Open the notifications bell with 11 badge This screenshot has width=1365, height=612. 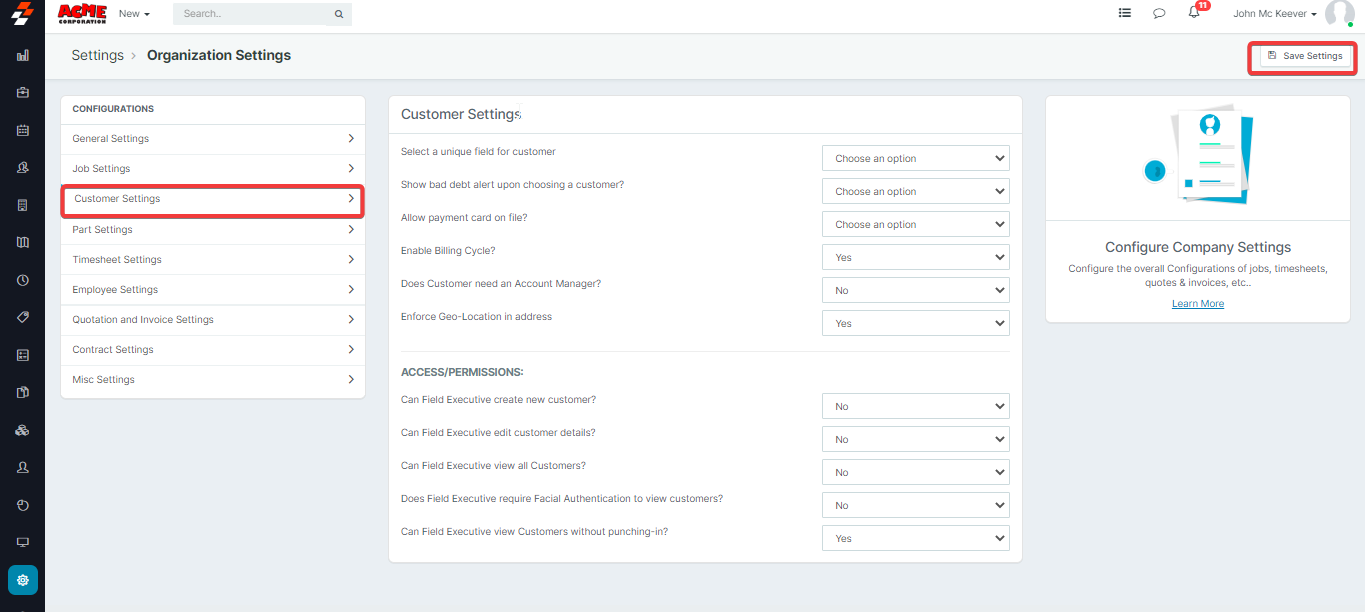(1194, 14)
